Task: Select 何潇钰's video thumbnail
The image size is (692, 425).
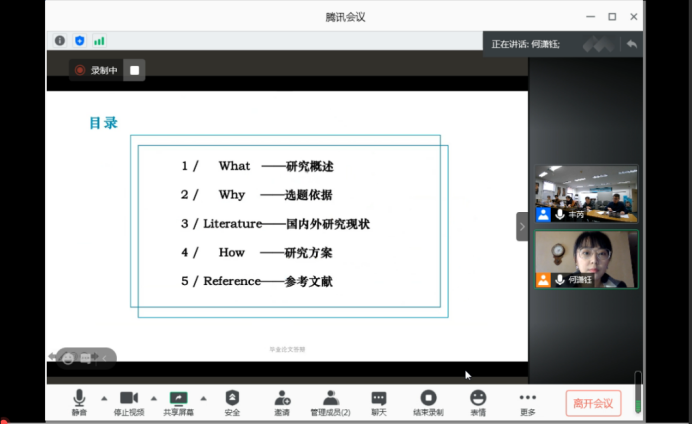Action: (x=586, y=259)
